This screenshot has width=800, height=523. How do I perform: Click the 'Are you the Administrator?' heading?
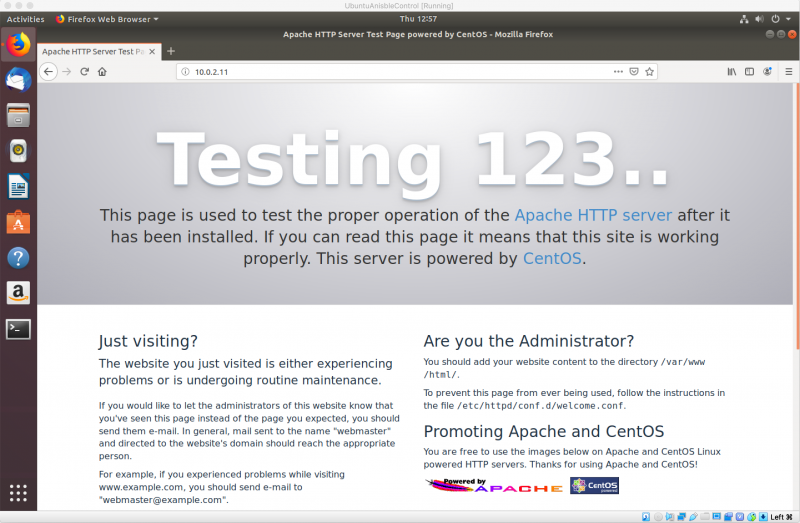(x=529, y=341)
